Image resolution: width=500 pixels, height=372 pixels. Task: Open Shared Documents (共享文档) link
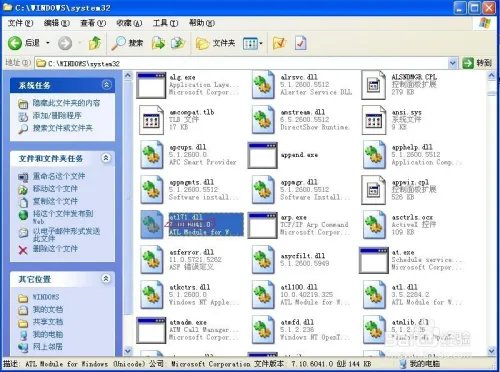pyautogui.click(x=47, y=322)
